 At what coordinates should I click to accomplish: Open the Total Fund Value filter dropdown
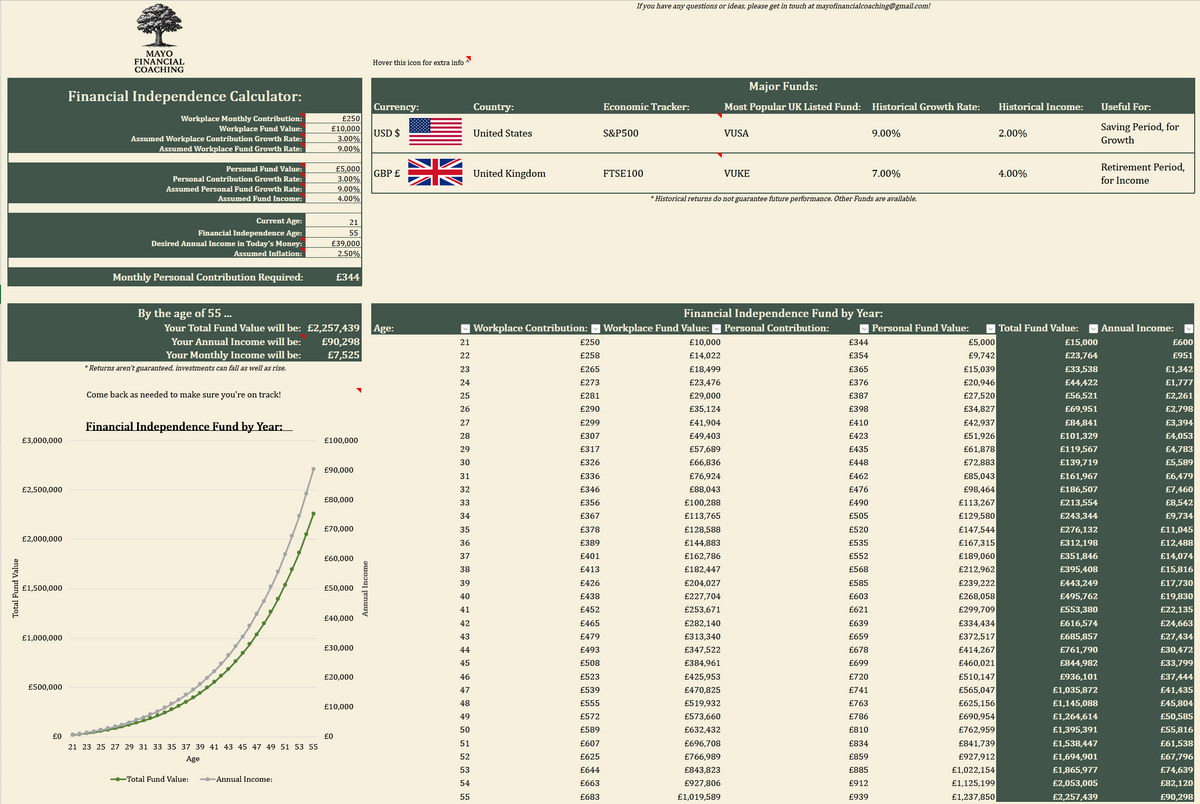(1094, 328)
